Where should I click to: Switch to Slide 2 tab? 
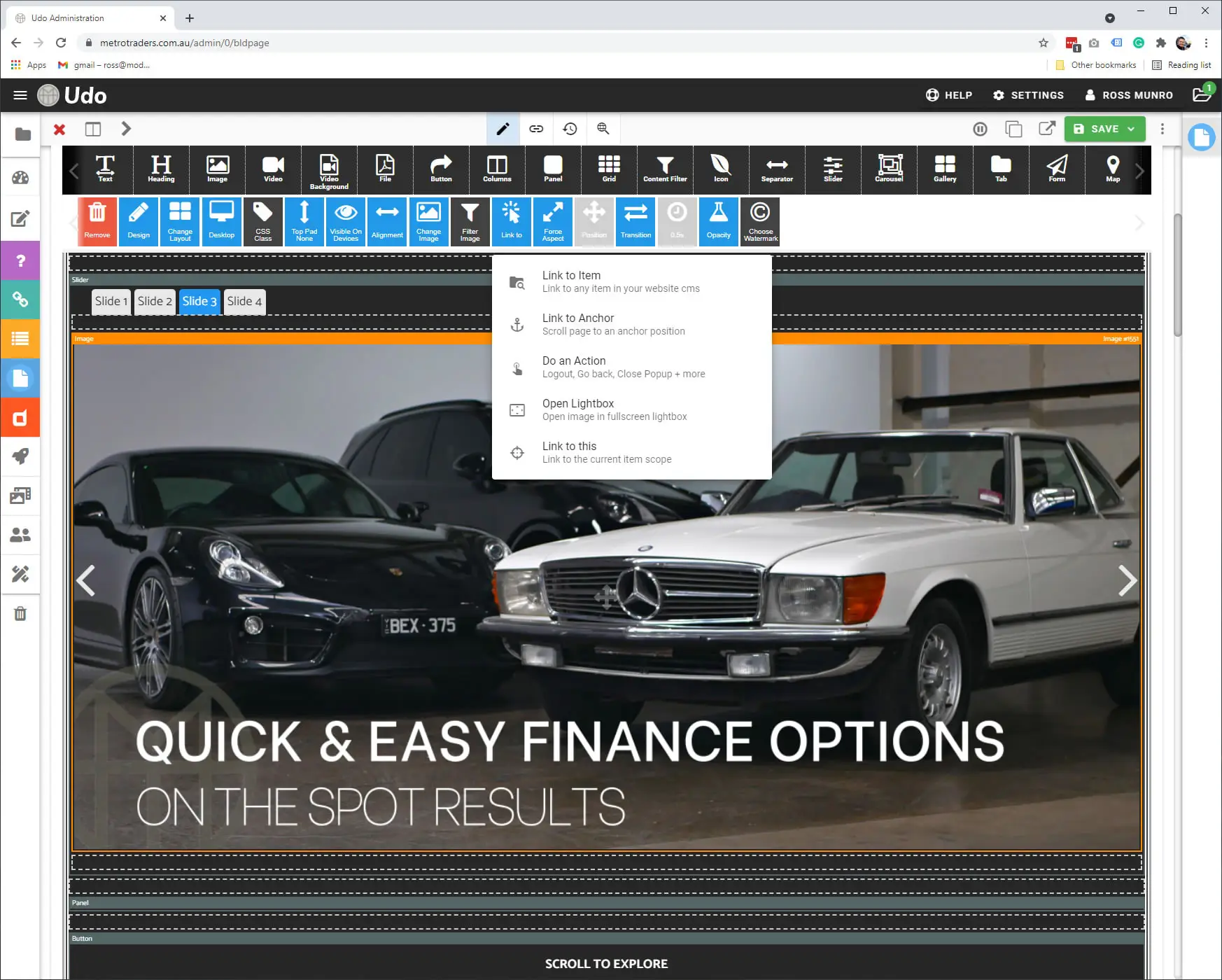[155, 302]
